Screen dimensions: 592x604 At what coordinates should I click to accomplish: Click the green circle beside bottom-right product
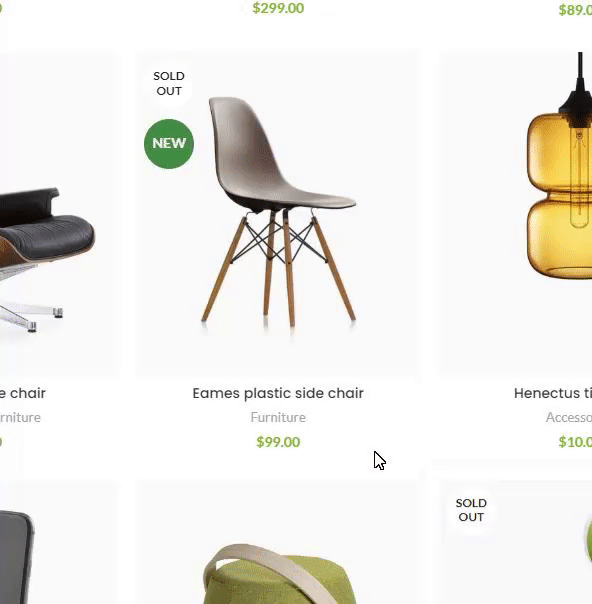click(x=589, y=539)
